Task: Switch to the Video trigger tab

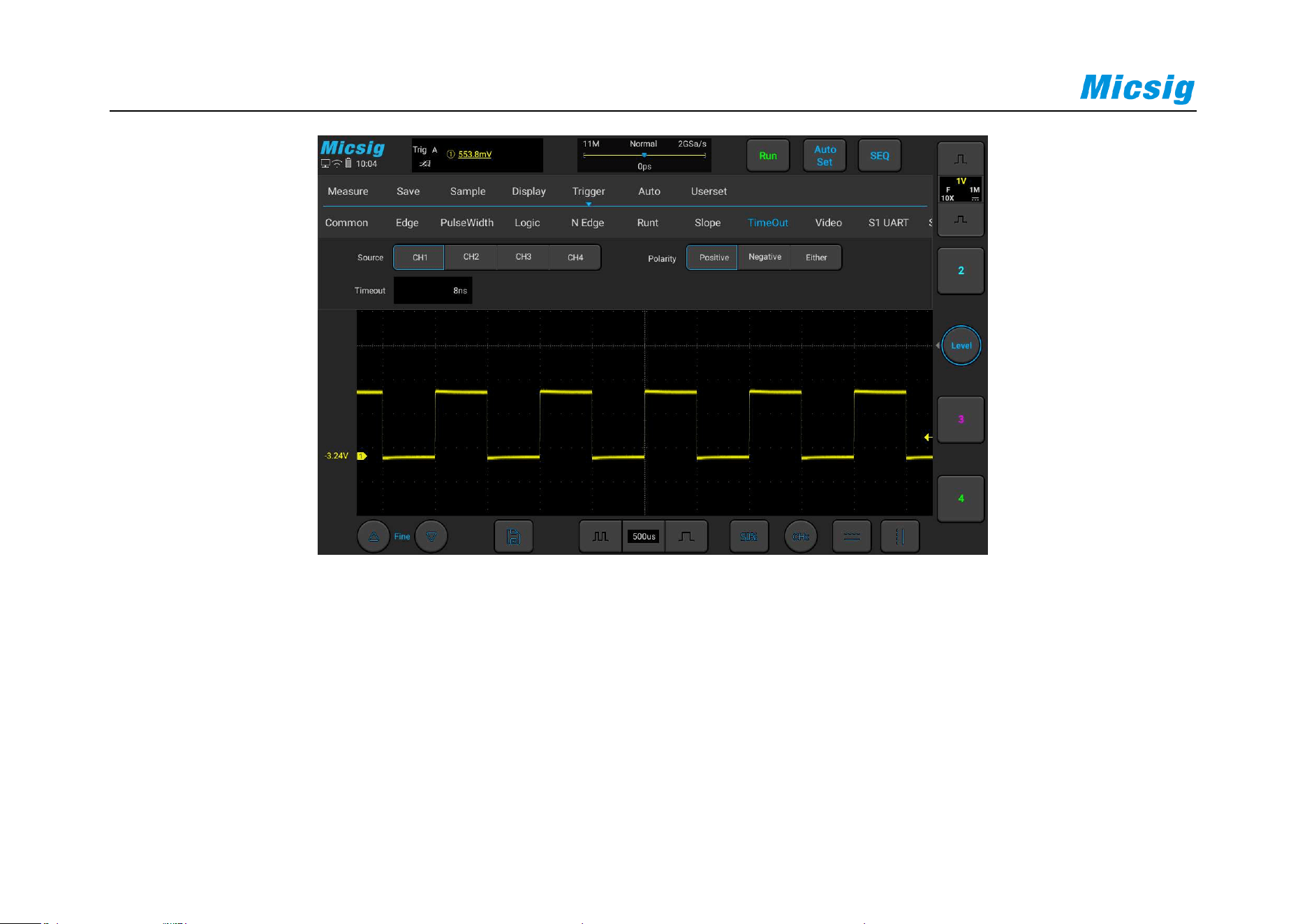Action: [x=829, y=223]
